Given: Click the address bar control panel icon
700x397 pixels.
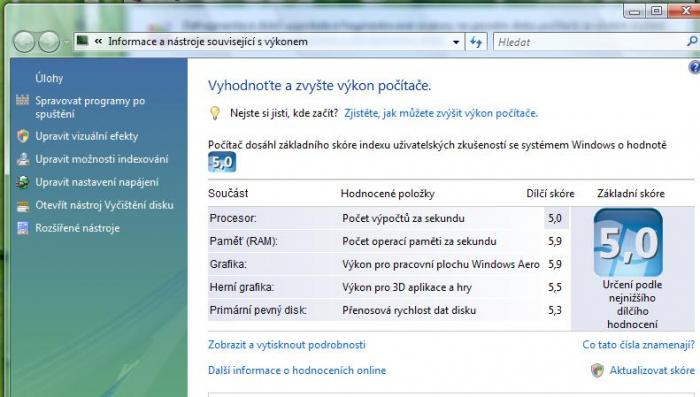Looking at the screenshot, I should tap(82, 41).
